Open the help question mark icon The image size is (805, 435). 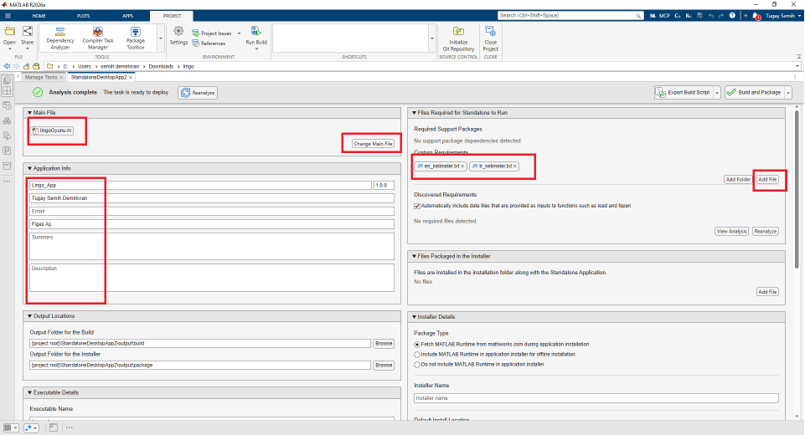click(732, 16)
